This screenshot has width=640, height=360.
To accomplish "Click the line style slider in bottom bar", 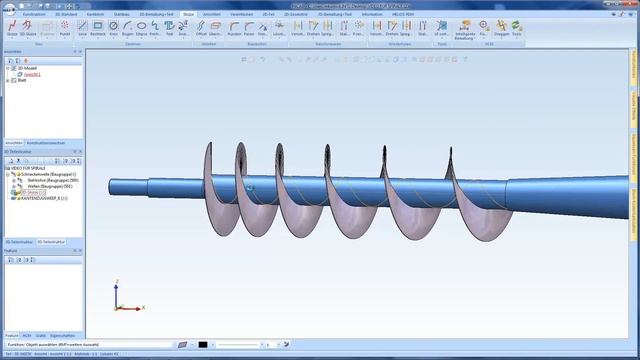I will (x=238, y=345).
